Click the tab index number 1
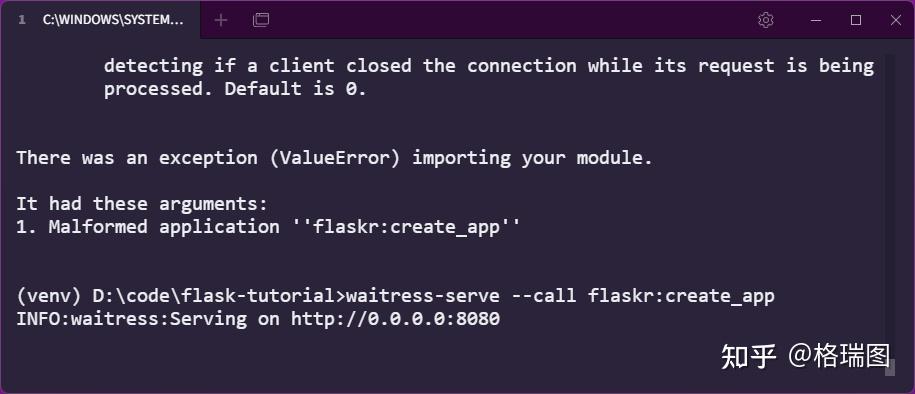The image size is (915, 394). click(x=22, y=20)
